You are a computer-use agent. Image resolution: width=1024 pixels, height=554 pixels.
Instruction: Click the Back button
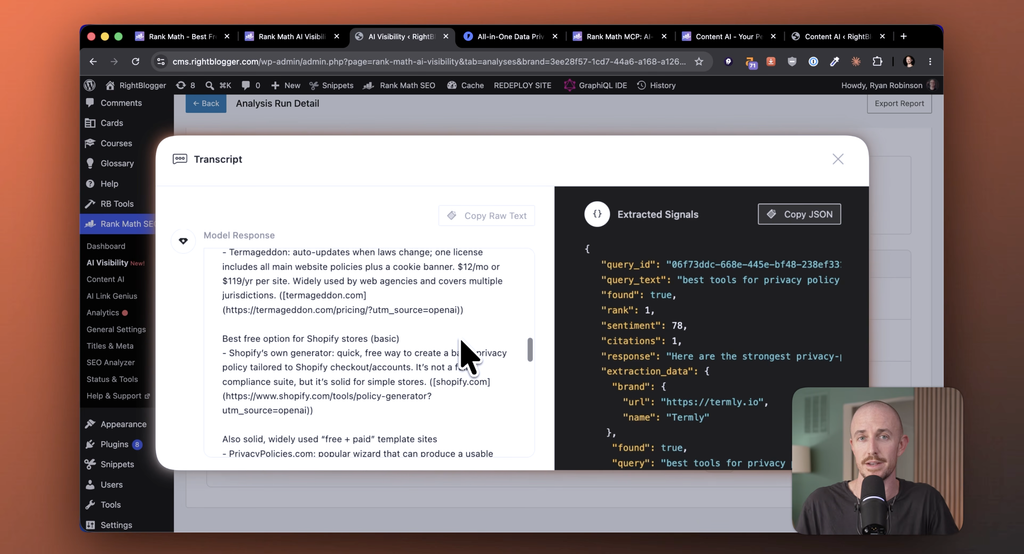click(206, 103)
